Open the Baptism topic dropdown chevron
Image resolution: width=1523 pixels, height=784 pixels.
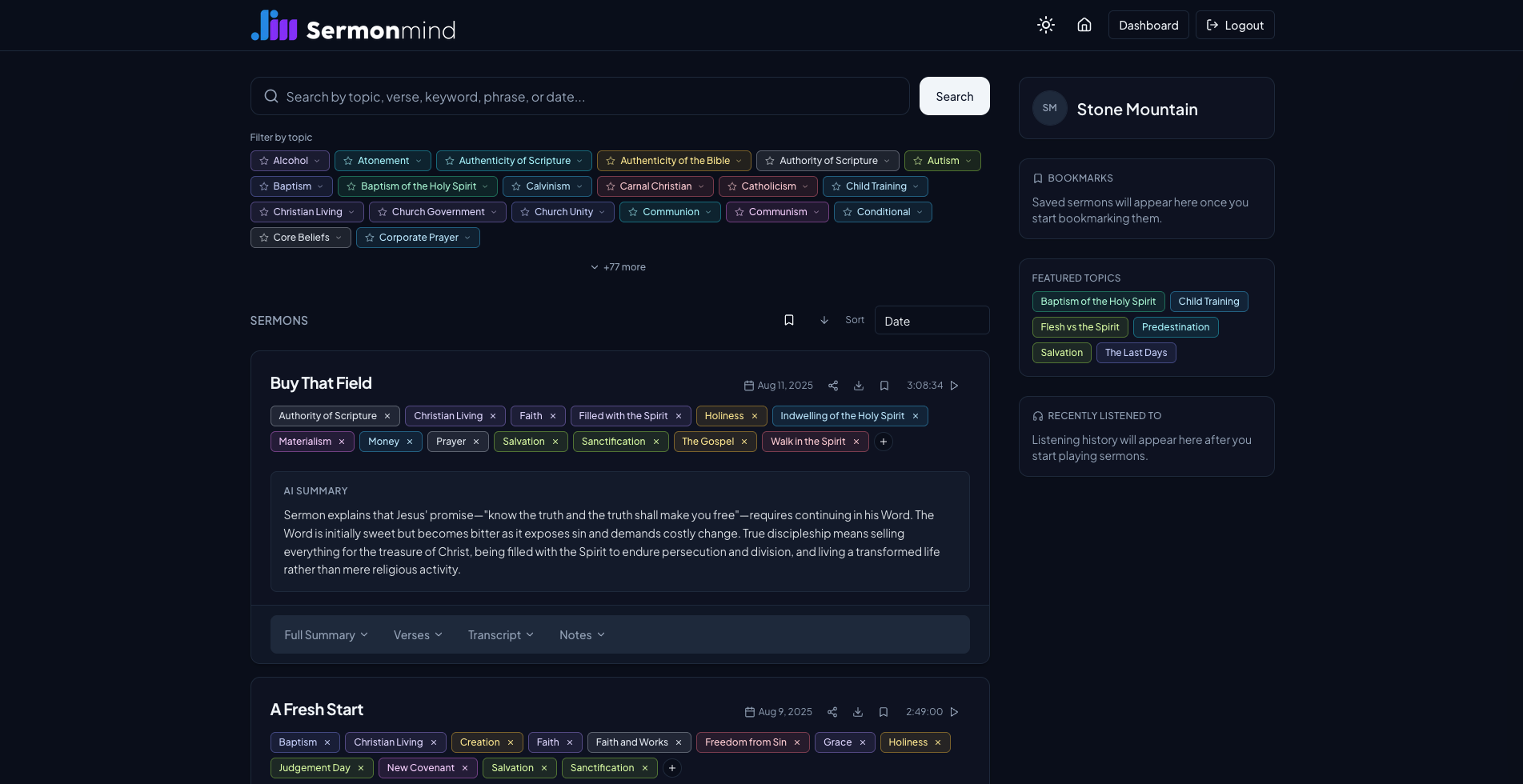tap(320, 186)
